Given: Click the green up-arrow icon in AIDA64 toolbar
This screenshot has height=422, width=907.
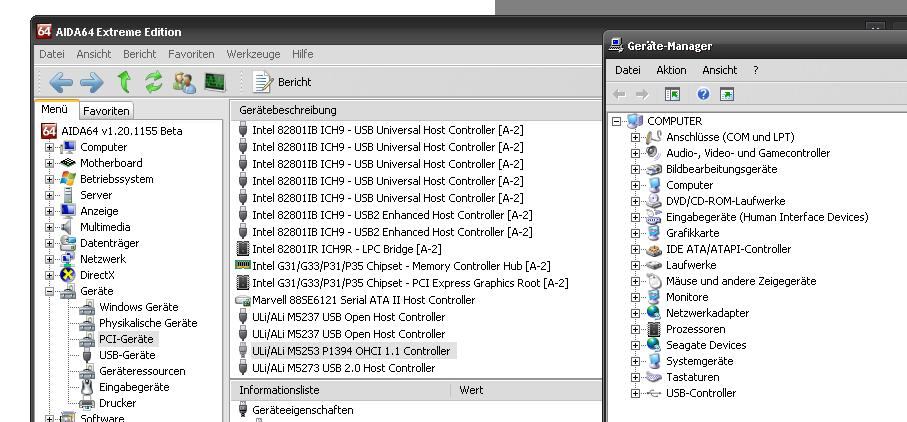Looking at the screenshot, I should pyautogui.click(x=123, y=82).
